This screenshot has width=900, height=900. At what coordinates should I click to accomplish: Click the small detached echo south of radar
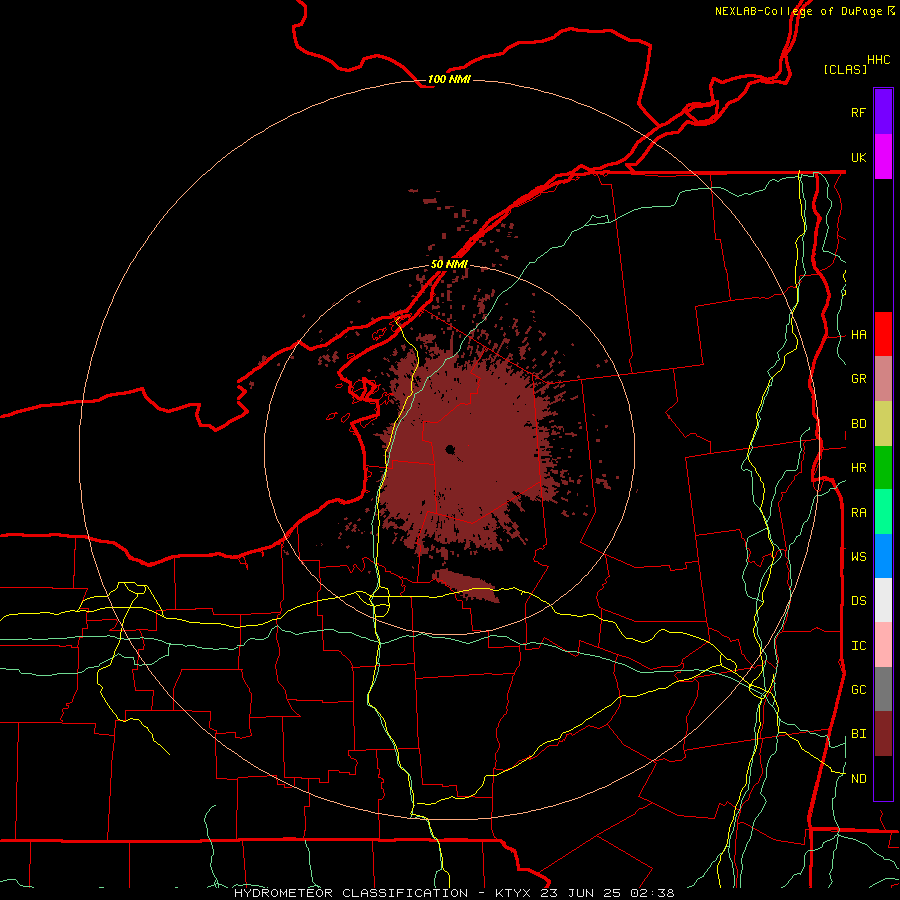pyautogui.click(x=466, y=586)
